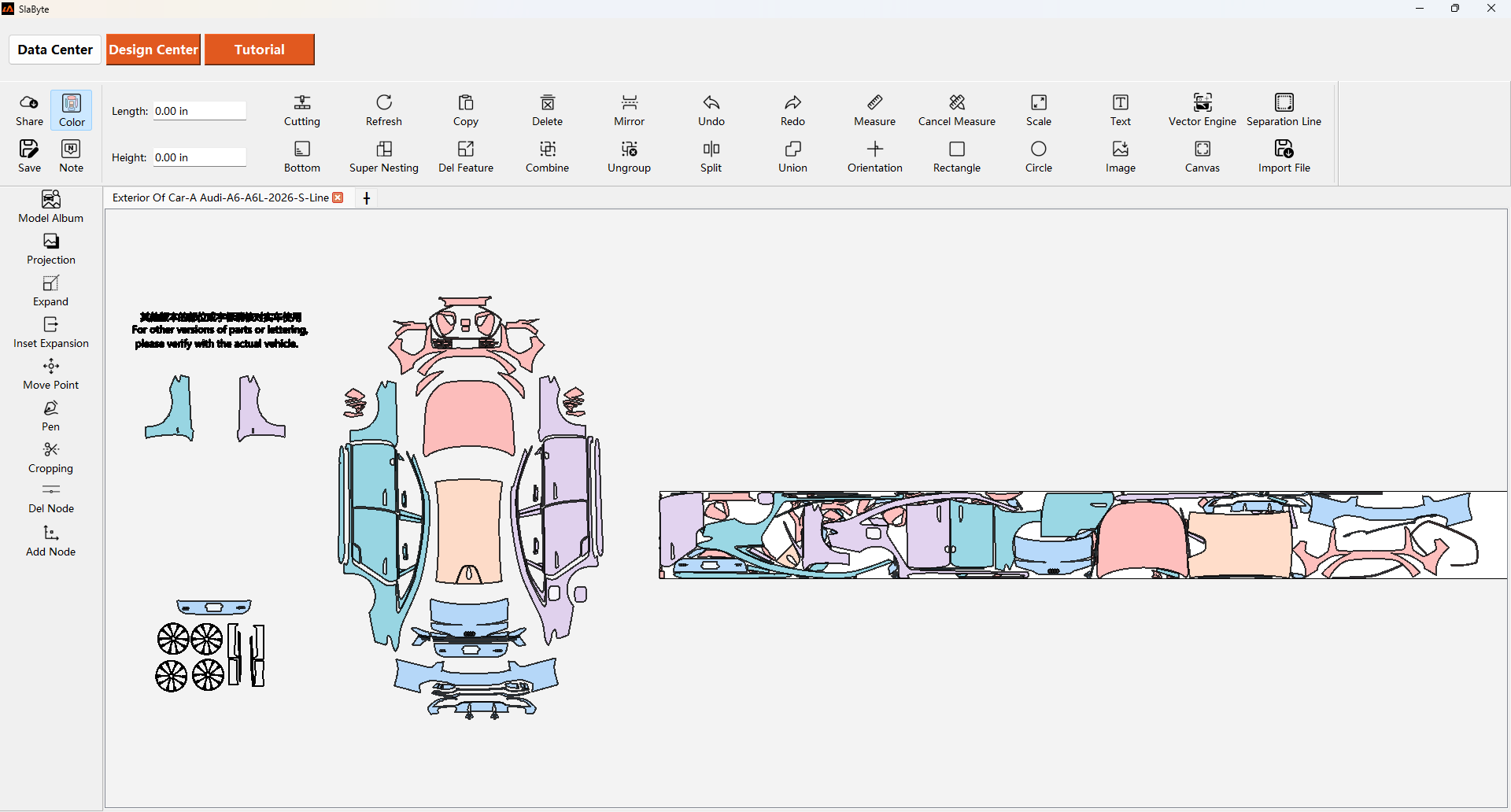Image resolution: width=1511 pixels, height=812 pixels.
Task: Activate the Measure tool
Action: [x=875, y=110]
